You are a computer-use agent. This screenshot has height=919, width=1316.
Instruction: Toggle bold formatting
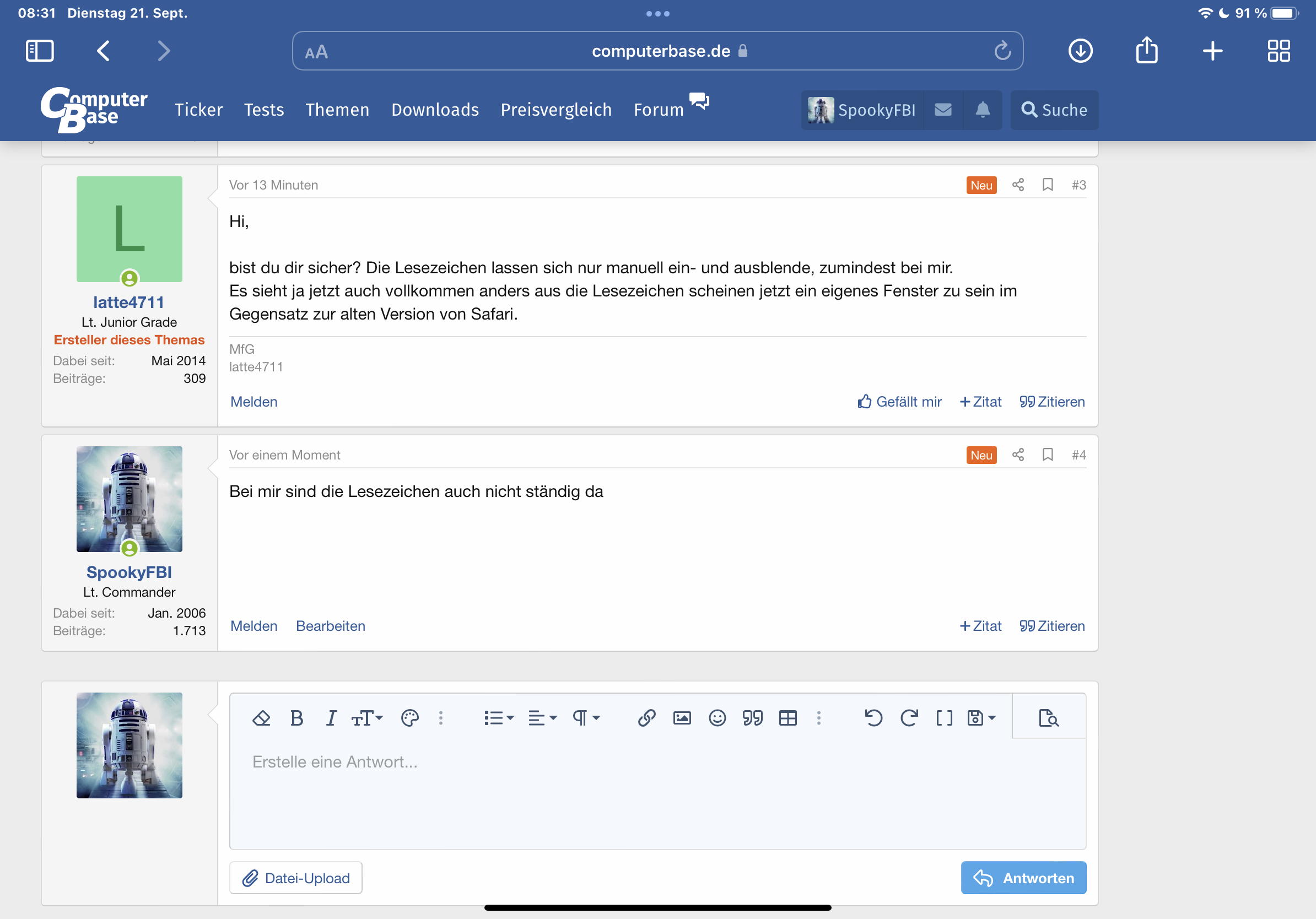coord(296,718)
